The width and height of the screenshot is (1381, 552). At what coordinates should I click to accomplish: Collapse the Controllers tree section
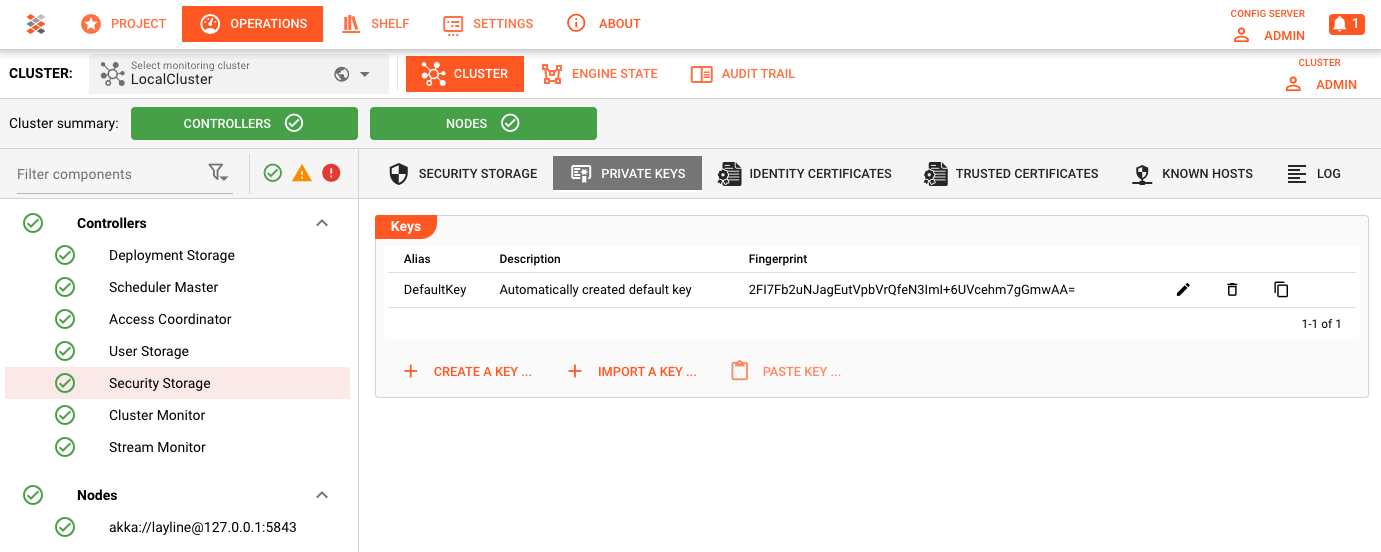pos(322,223)
